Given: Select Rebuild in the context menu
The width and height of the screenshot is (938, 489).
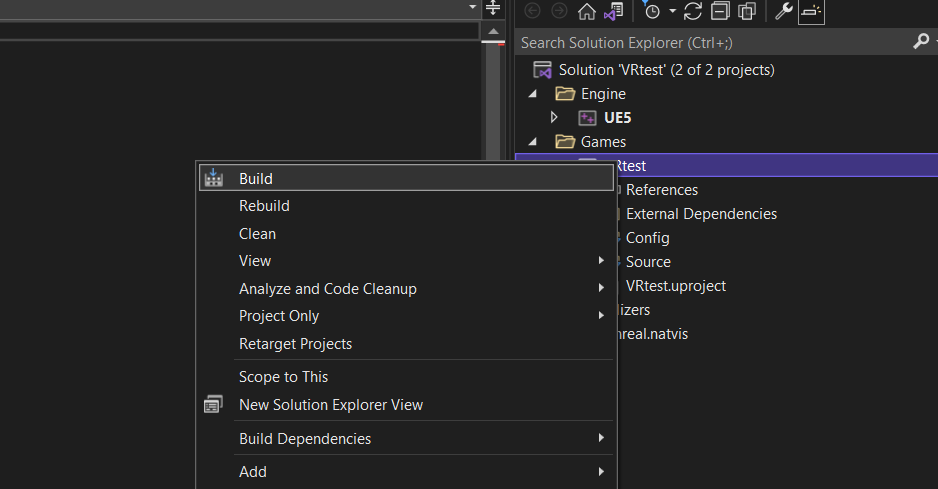Looking at the screenshot, I should [264, 206].
